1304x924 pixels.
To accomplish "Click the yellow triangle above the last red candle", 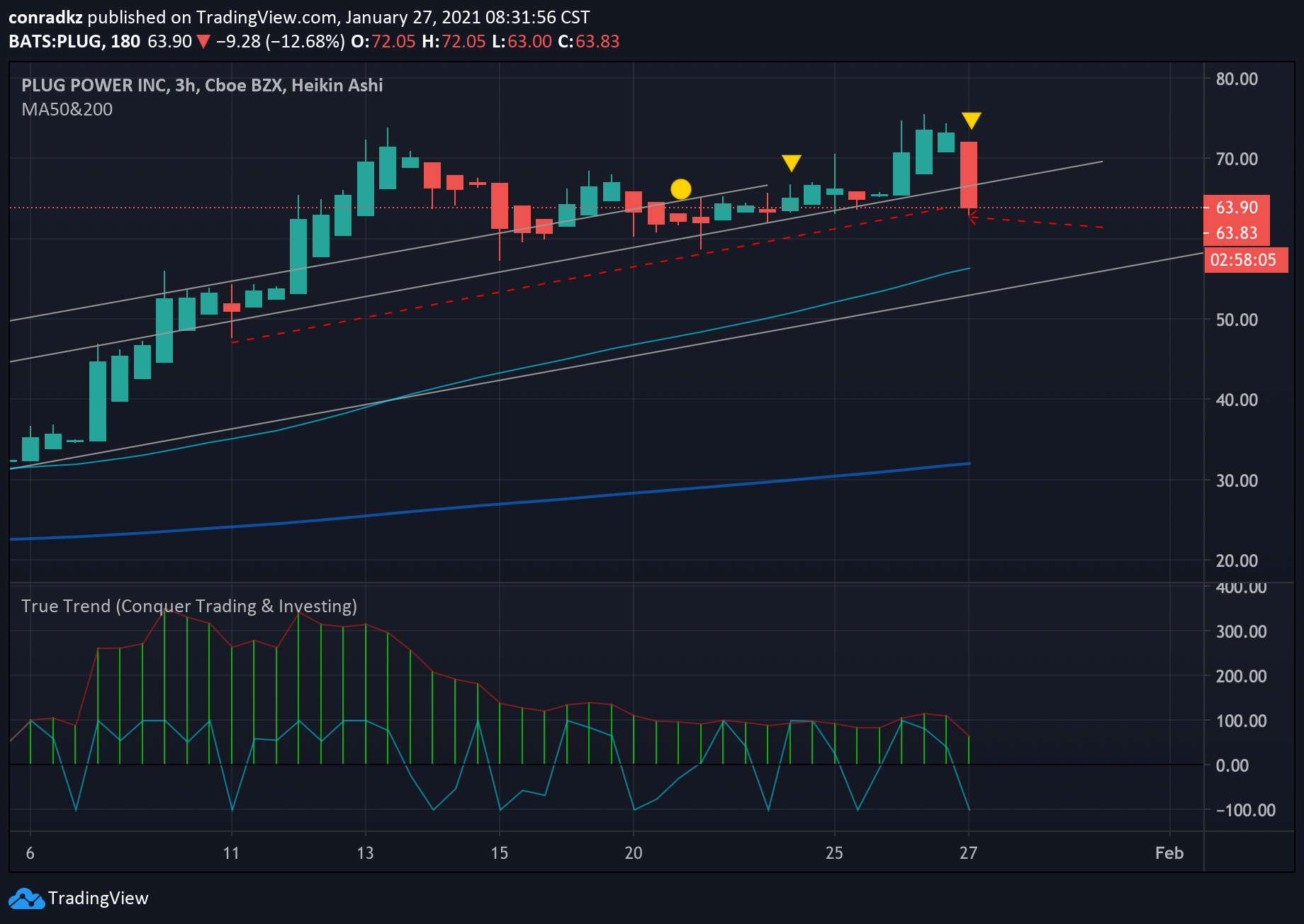I will [971, 120].
